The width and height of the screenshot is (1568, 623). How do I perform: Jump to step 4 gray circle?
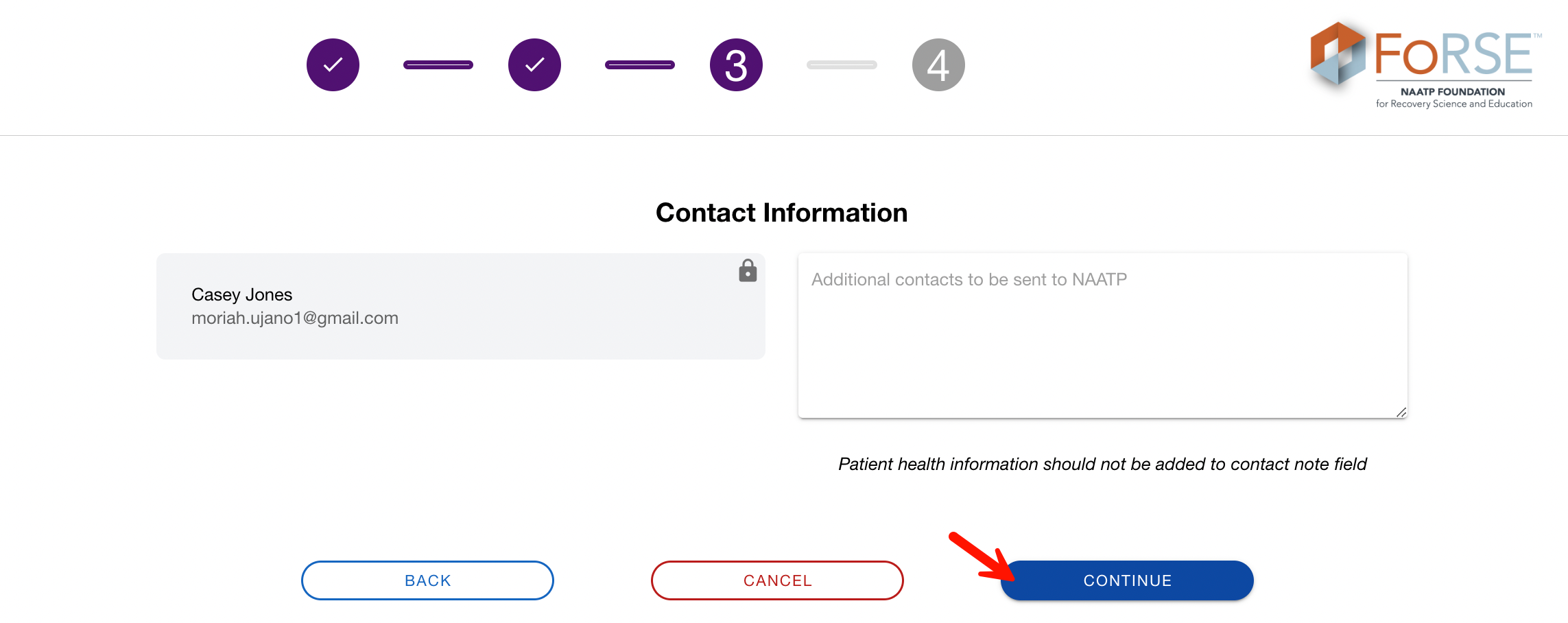[x=938, y=64]
